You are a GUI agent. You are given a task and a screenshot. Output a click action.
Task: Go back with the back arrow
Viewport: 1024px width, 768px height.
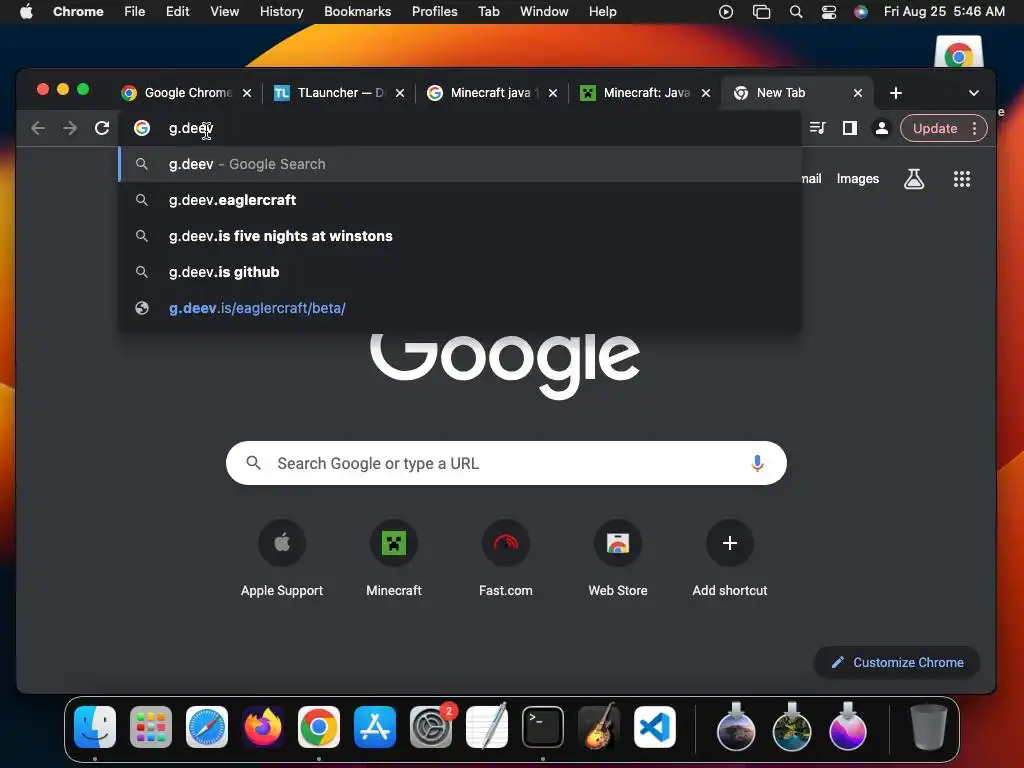point(38,128)
